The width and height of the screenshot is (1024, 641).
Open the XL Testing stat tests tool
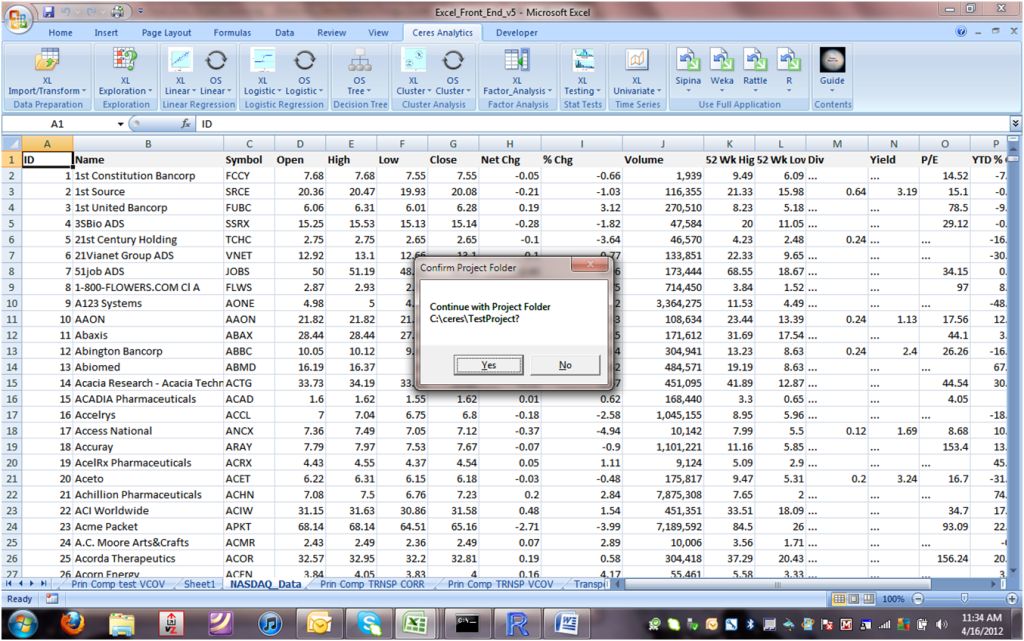(582, 71)
